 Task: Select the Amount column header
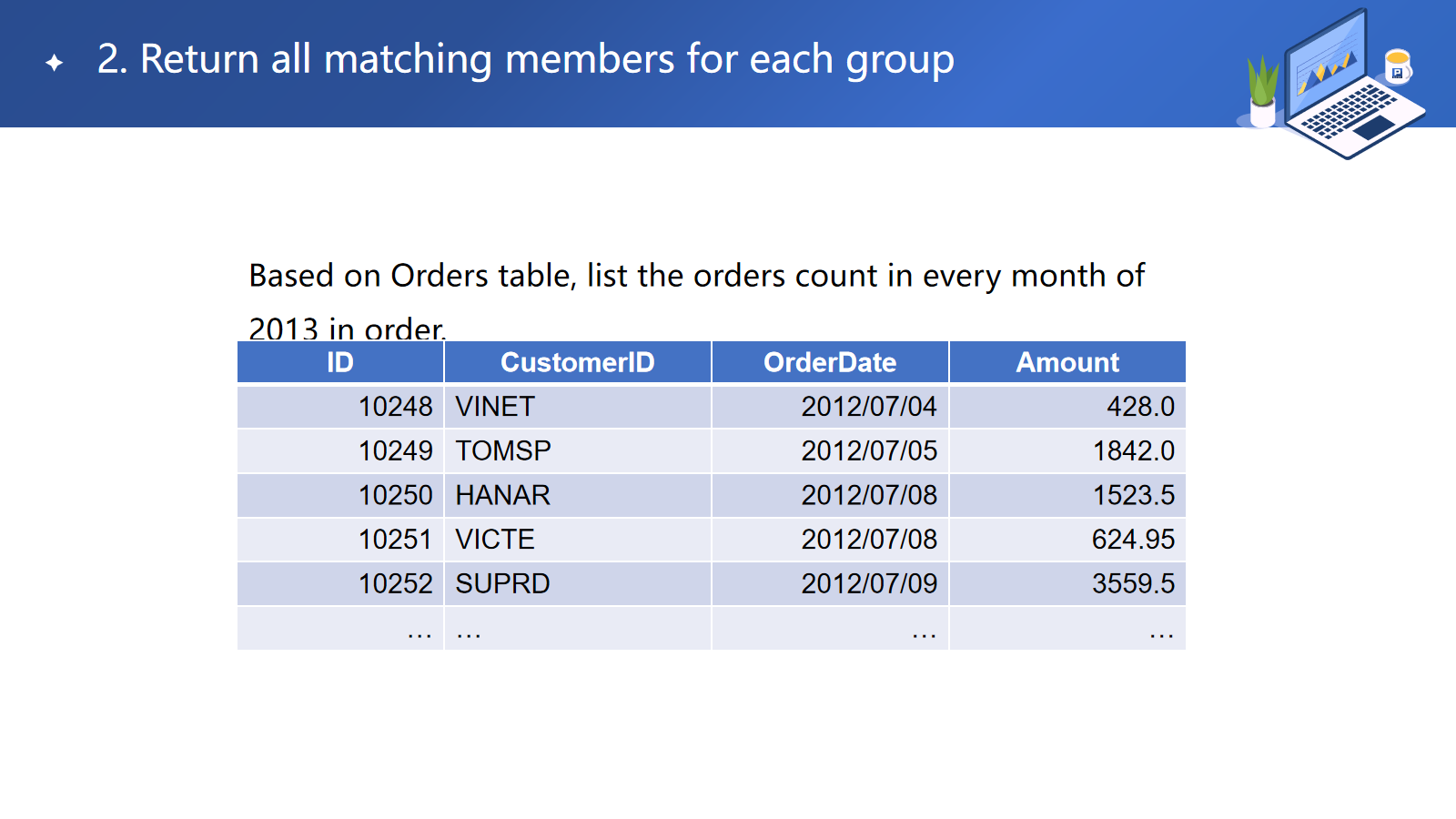1067,362
